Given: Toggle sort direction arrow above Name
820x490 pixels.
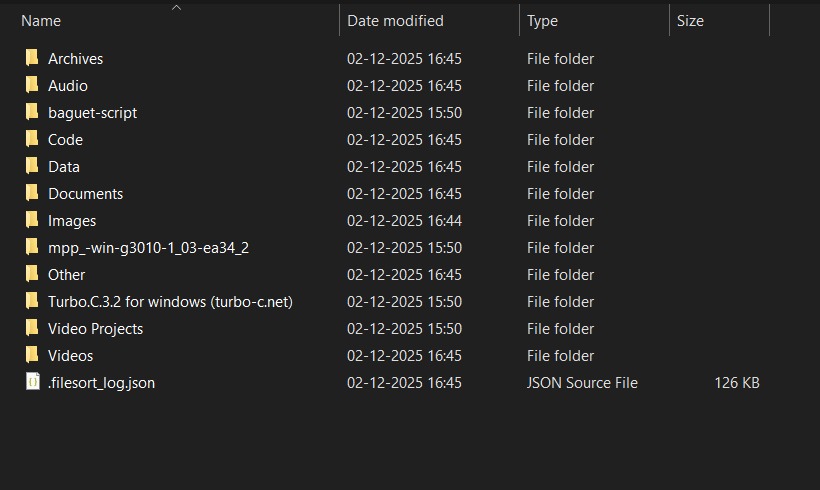Looking at the screenshot, I should 176,8.
